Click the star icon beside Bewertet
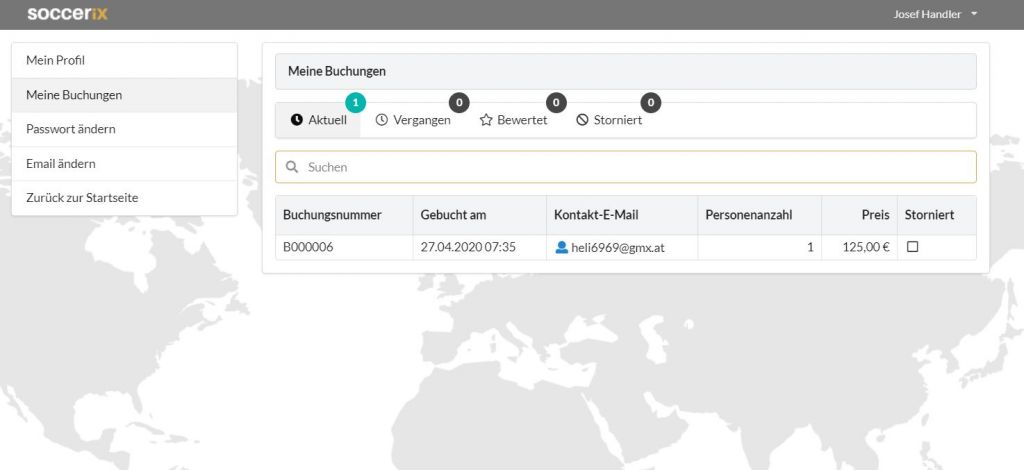The image size is (1024, 470). (486, 120)
